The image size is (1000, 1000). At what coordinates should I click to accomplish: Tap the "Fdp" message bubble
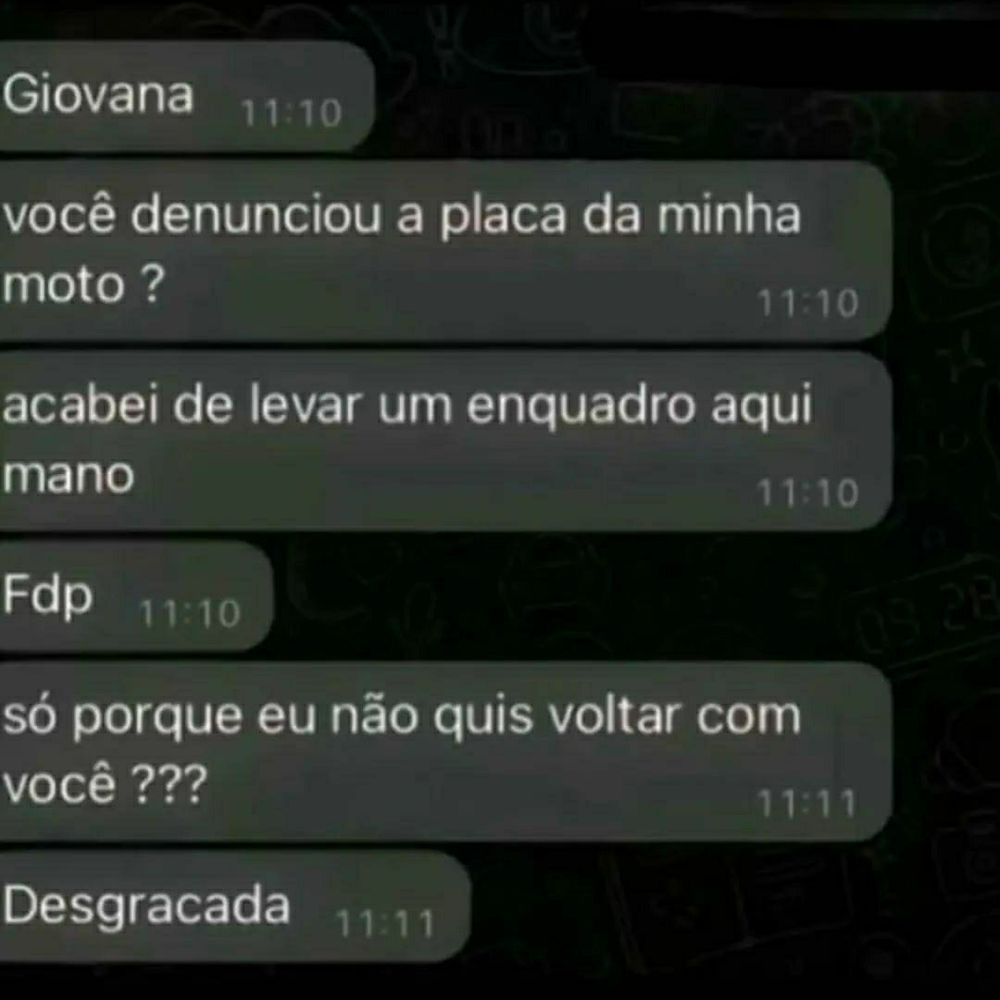point(136,596)
